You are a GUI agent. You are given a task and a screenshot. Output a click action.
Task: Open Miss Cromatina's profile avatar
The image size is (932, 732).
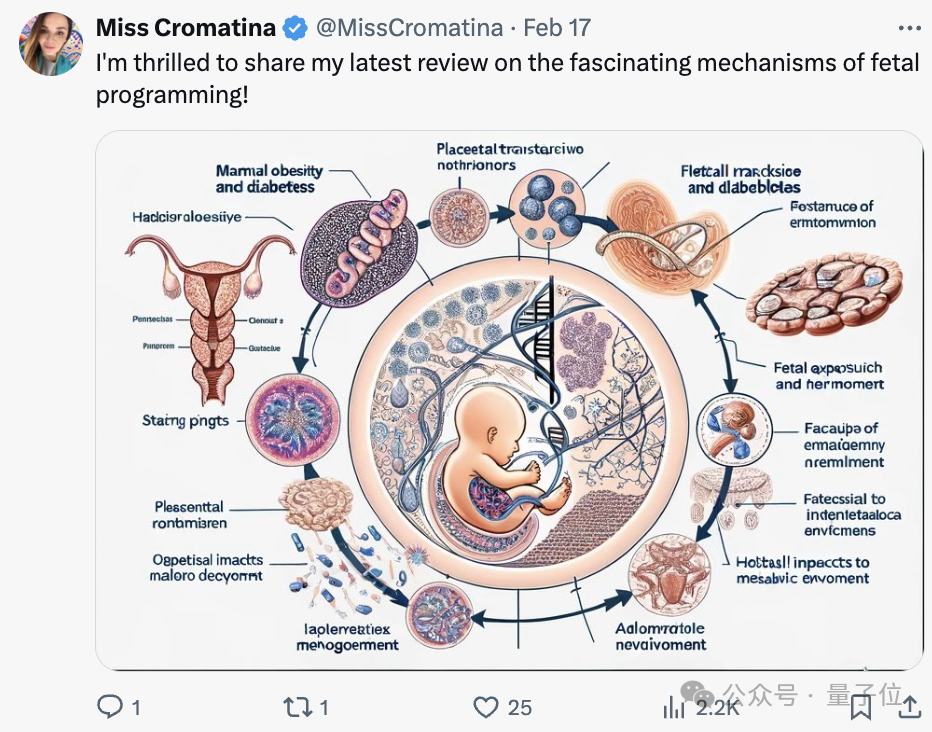[x=50, y=43]
